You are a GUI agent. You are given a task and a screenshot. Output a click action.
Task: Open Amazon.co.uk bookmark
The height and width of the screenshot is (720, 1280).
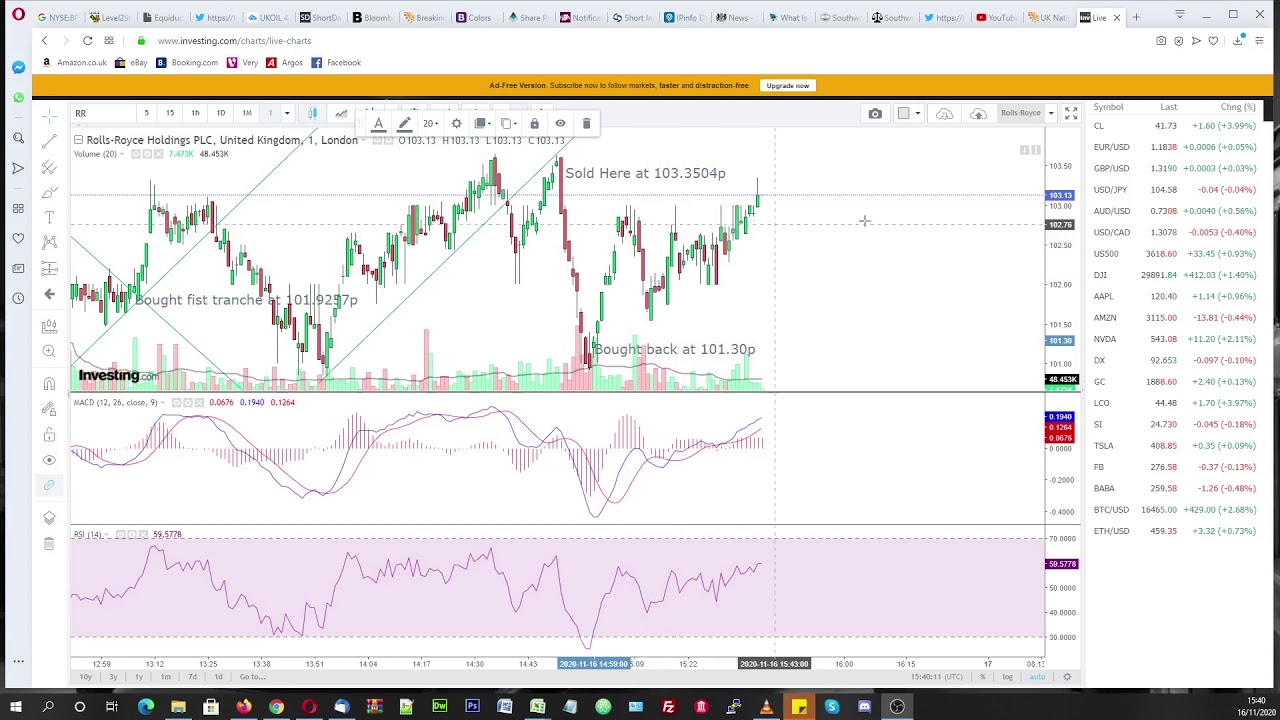74,63
